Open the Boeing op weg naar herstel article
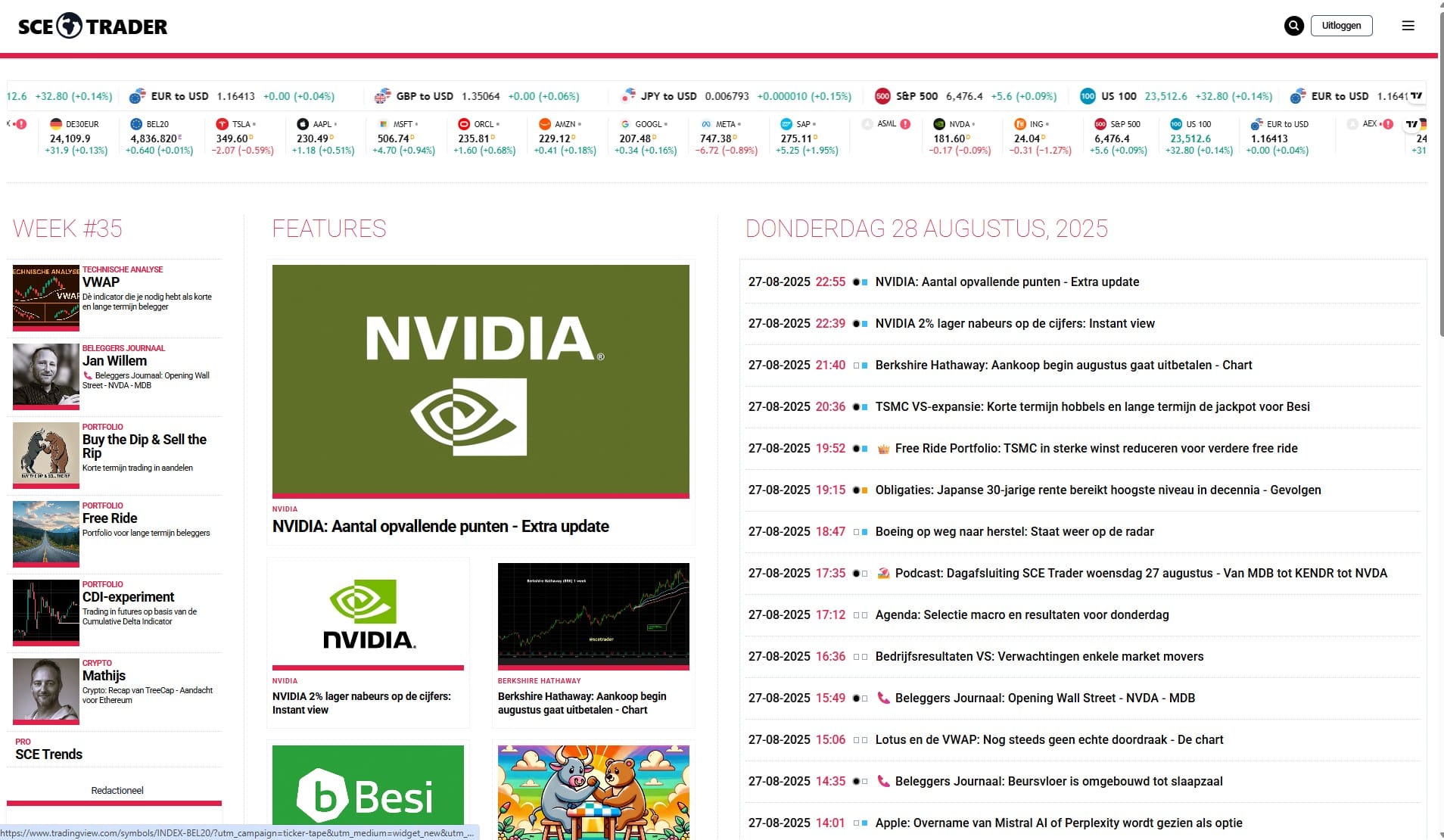The height and width of the screenshot is (840, 1444). tap(1014, 531)
